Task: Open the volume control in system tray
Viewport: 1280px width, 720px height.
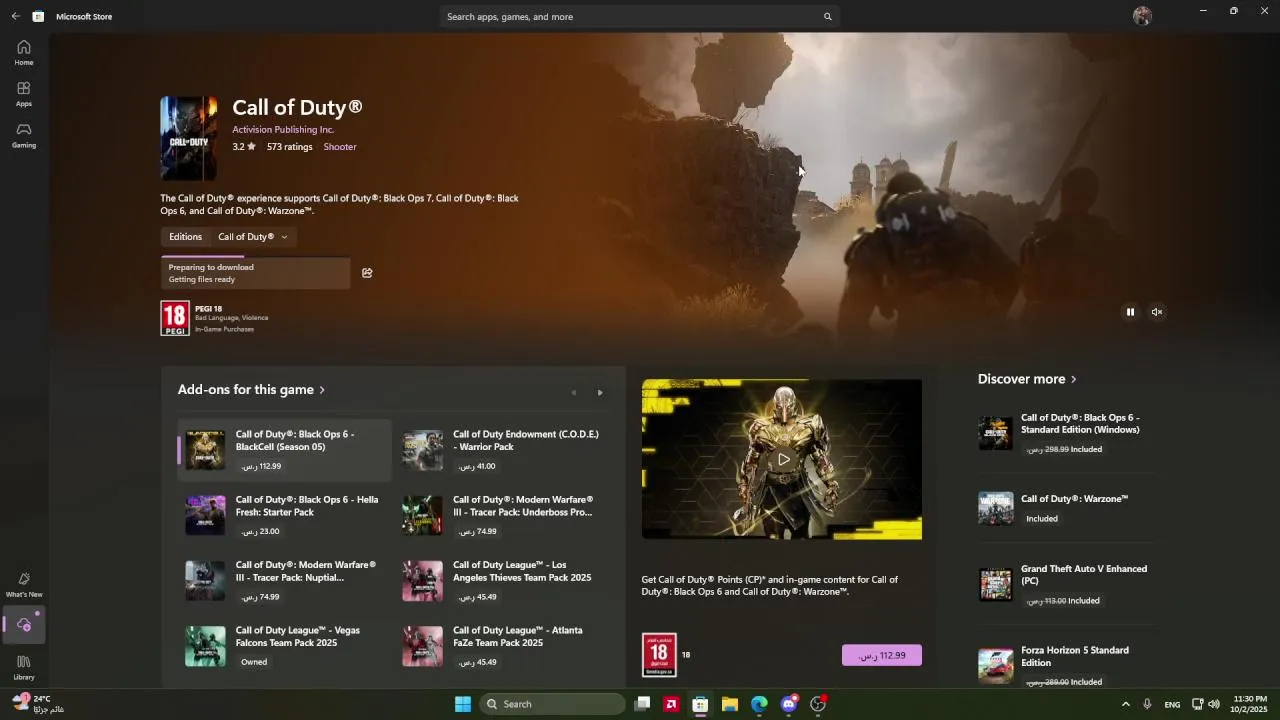Action: tap(1213, 704)
